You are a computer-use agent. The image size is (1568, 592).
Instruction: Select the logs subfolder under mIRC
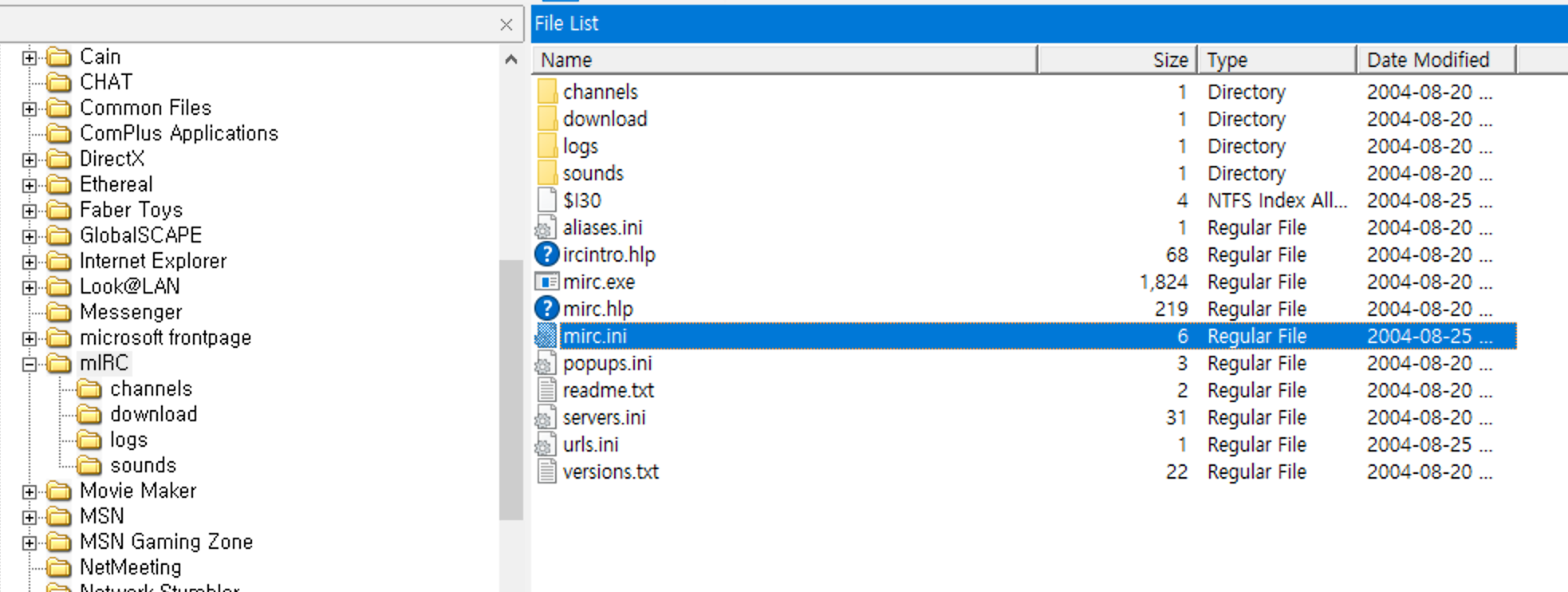click(128, 440)
